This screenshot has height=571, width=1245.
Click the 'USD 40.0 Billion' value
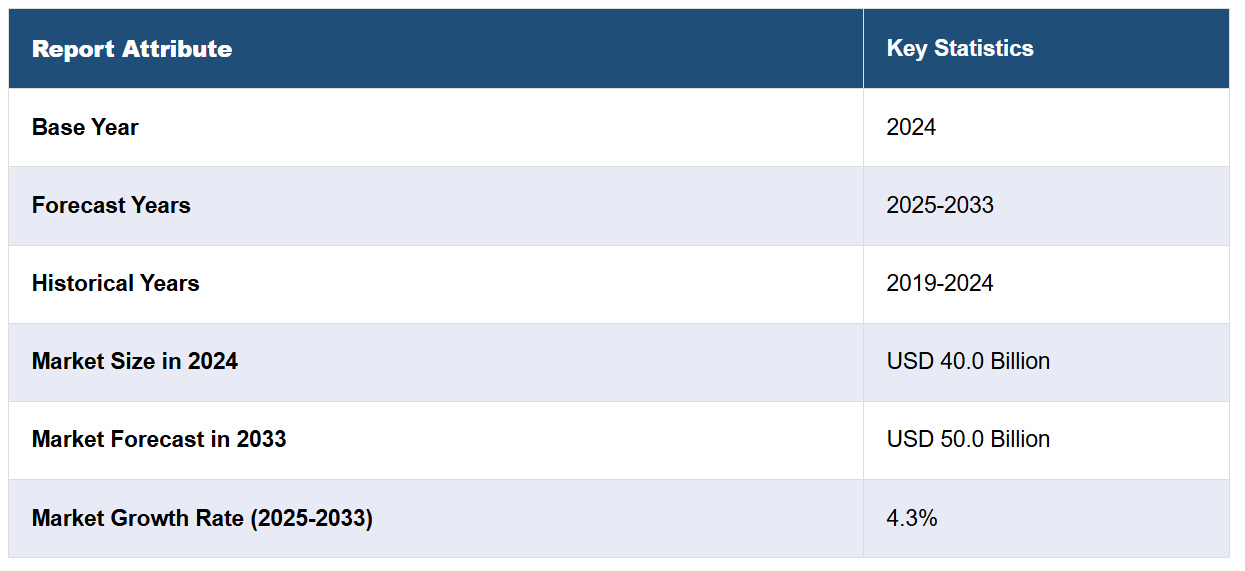tap(968, 361)
